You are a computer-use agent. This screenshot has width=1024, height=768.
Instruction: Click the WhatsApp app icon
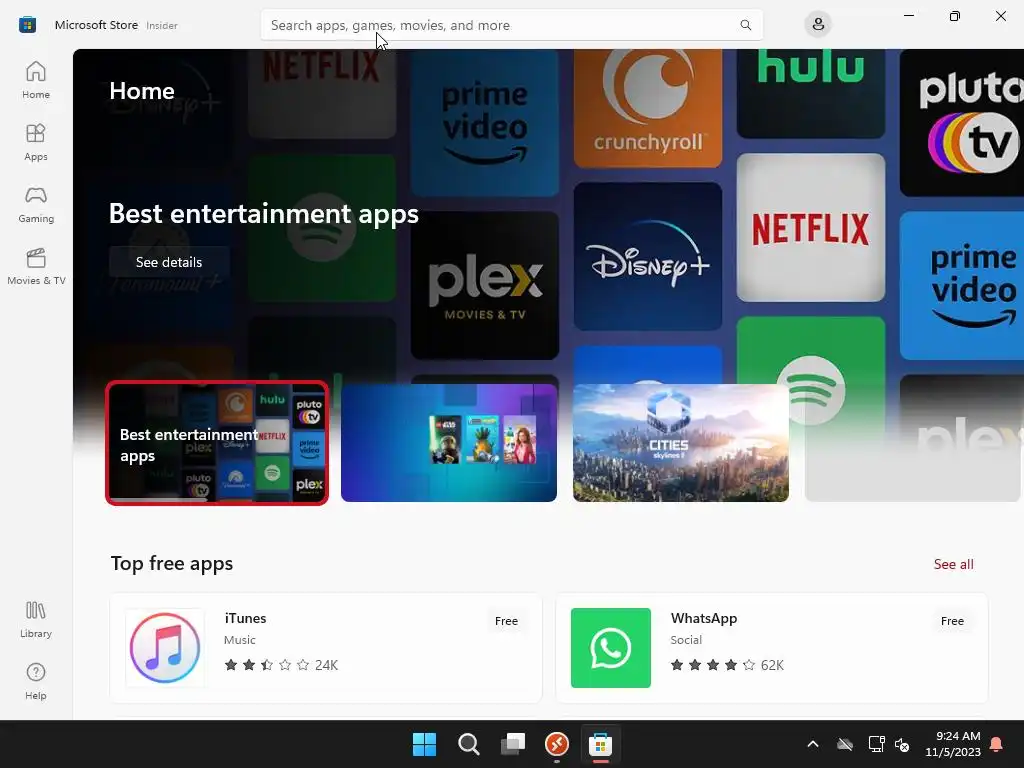[611, 648]
